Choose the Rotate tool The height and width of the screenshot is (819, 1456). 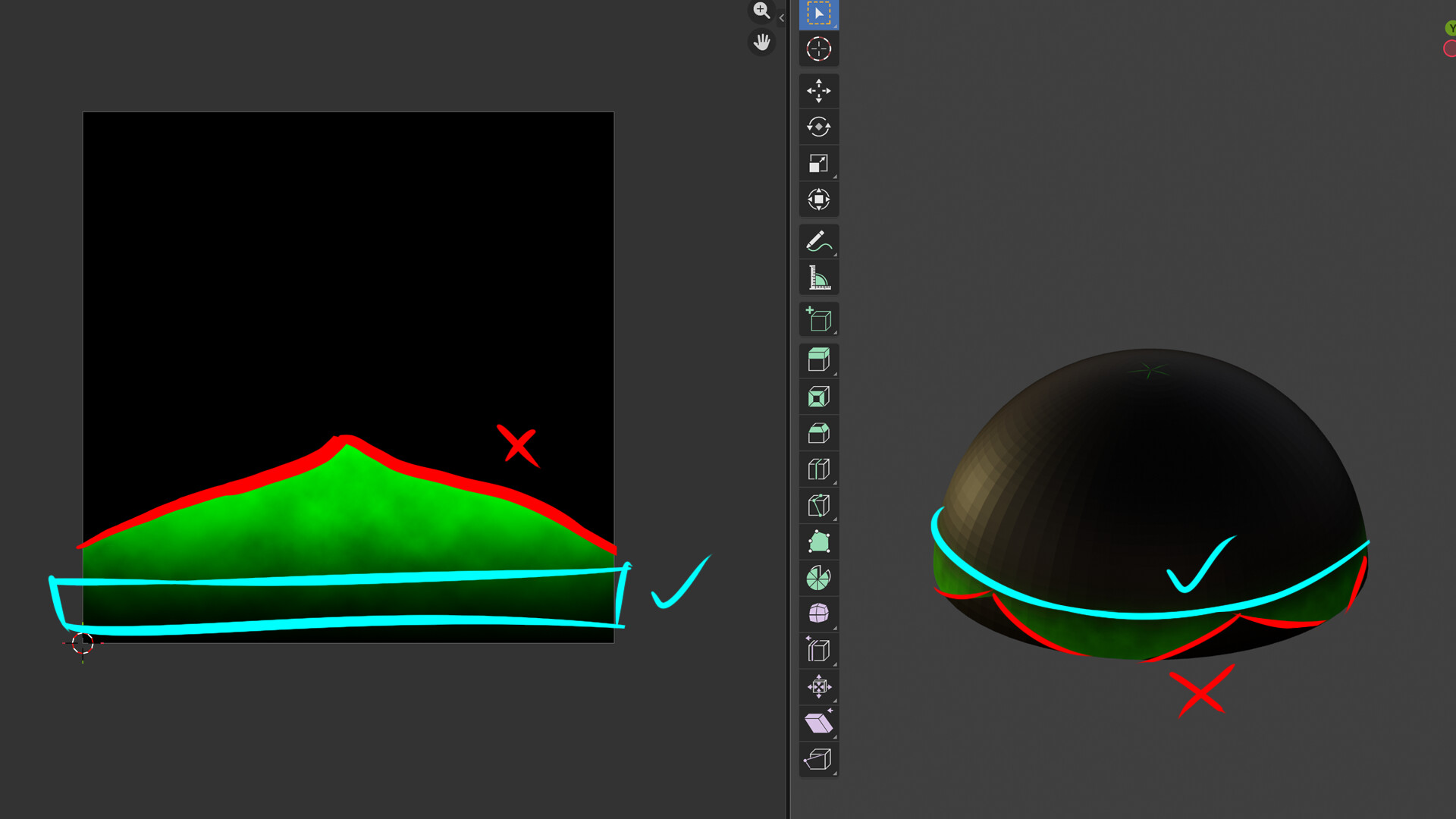point(818,127)
